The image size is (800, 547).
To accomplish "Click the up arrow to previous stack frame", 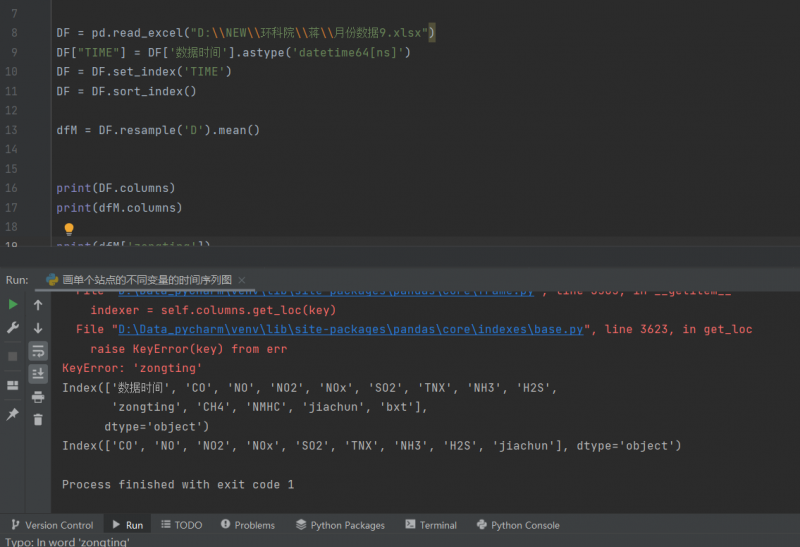I will (x=38, y=305).
